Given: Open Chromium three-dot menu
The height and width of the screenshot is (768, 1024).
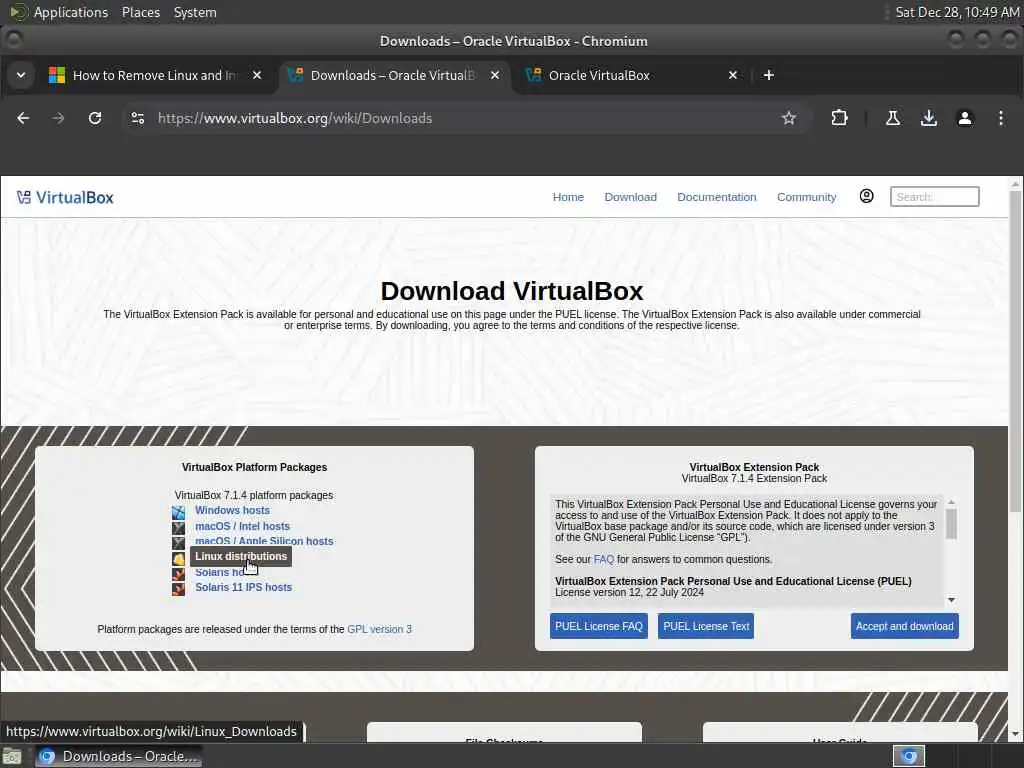Looking at the screenshot, I should click(x=1000, y=118).
